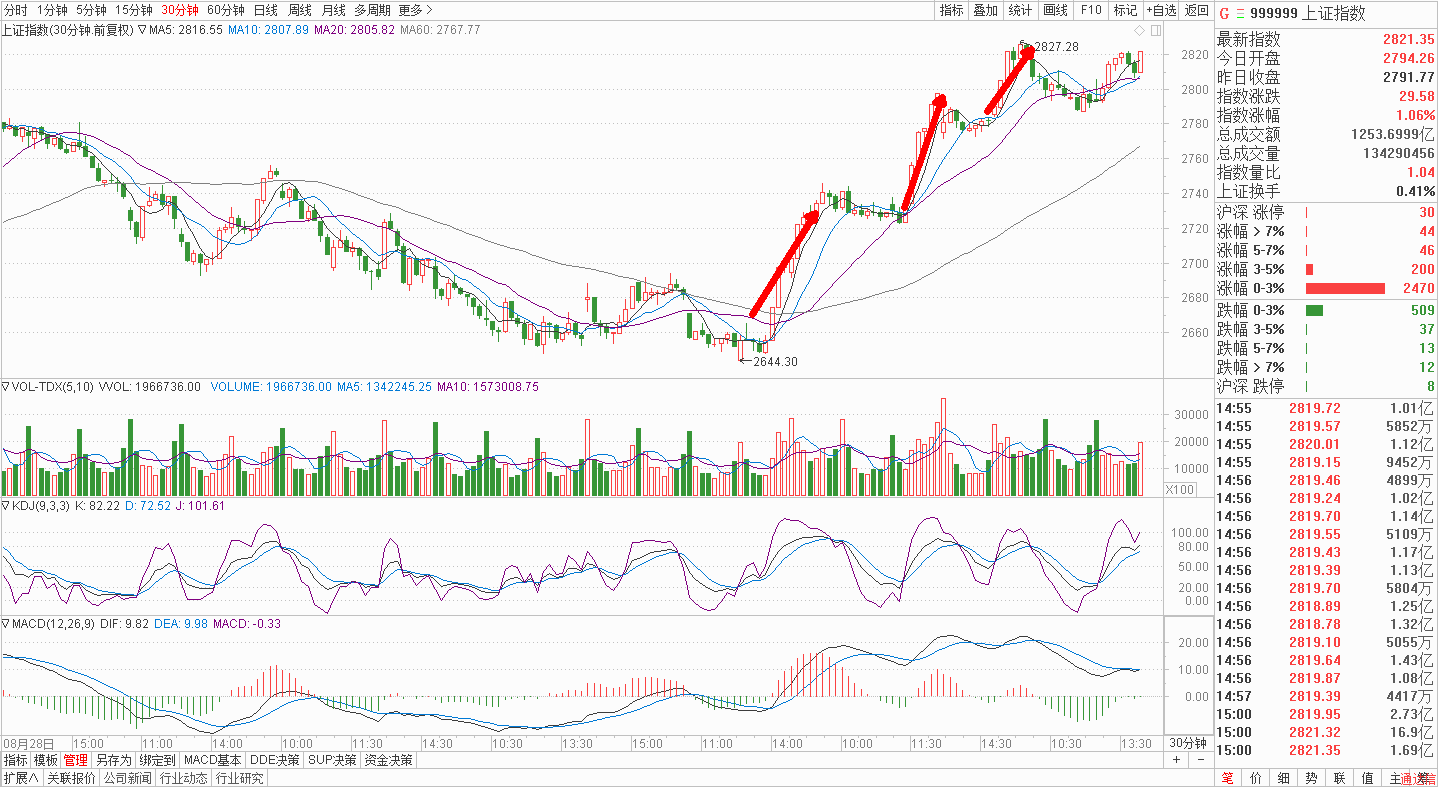The height and width of the screenshot is (787, 1438).
Task: Select the 主 tab
Action: [1395, 778]
